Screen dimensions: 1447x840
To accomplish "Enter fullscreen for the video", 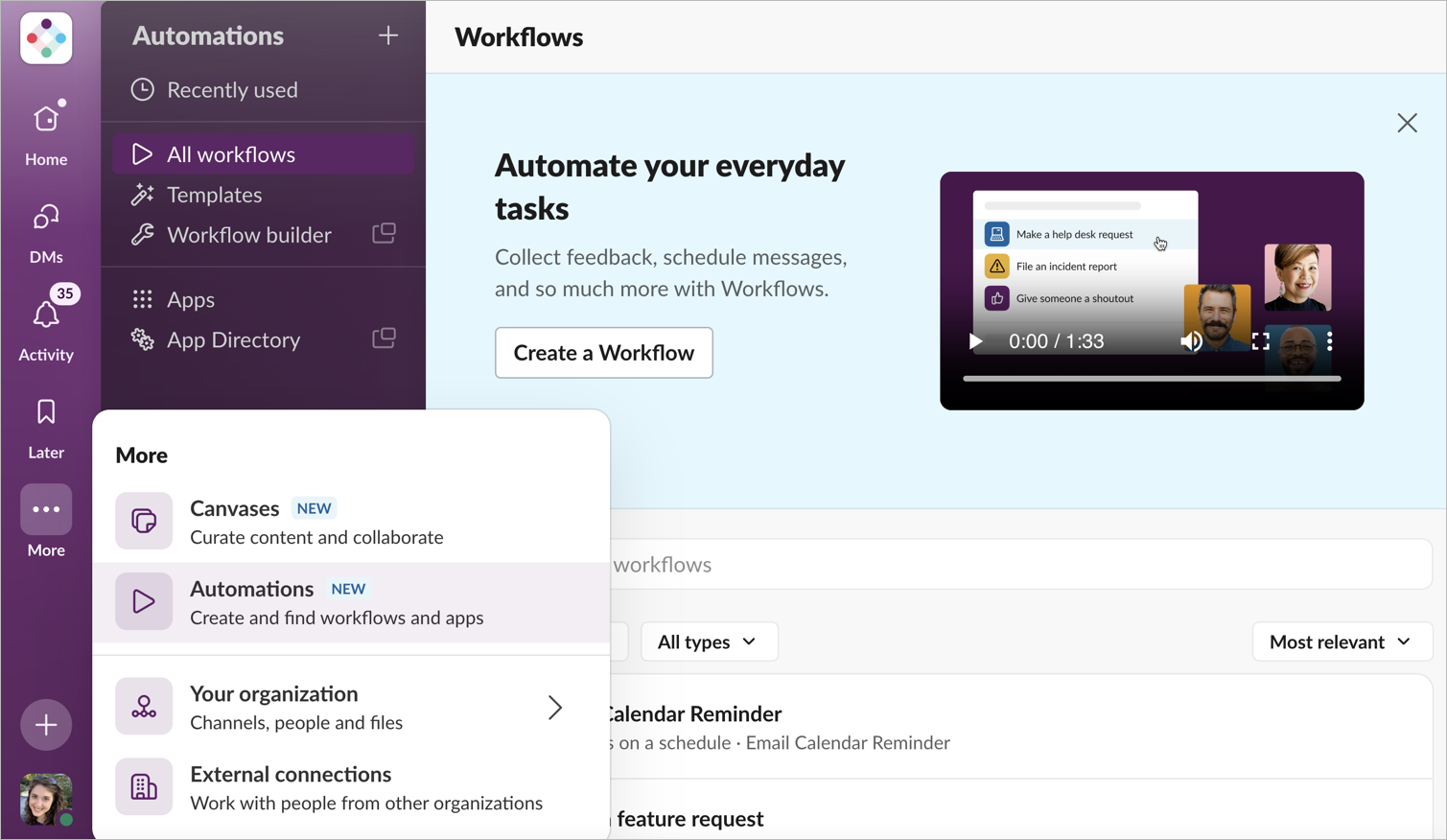I will click(x=1260, y=341).
